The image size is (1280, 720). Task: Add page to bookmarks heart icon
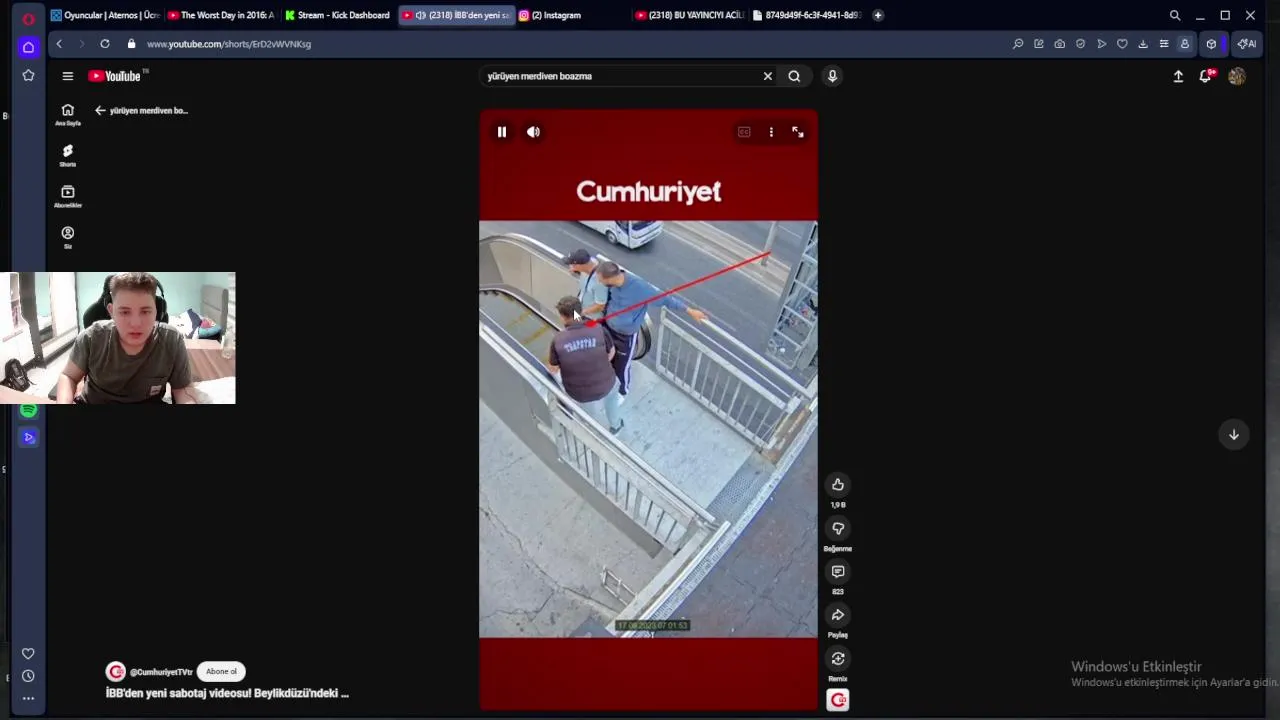click(x=1122, y=44)
